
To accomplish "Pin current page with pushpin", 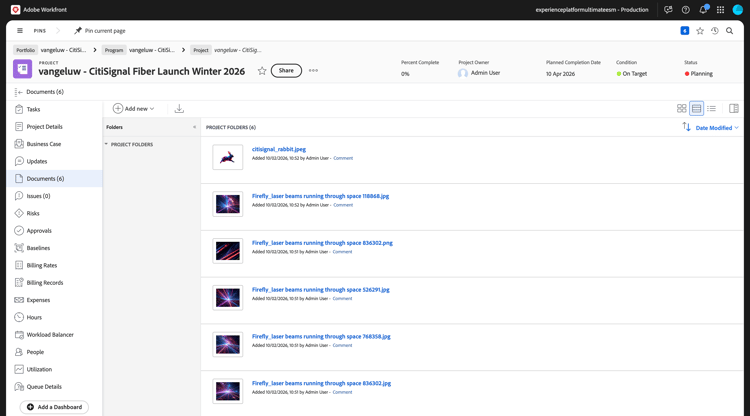I will [x=99, y=31].
